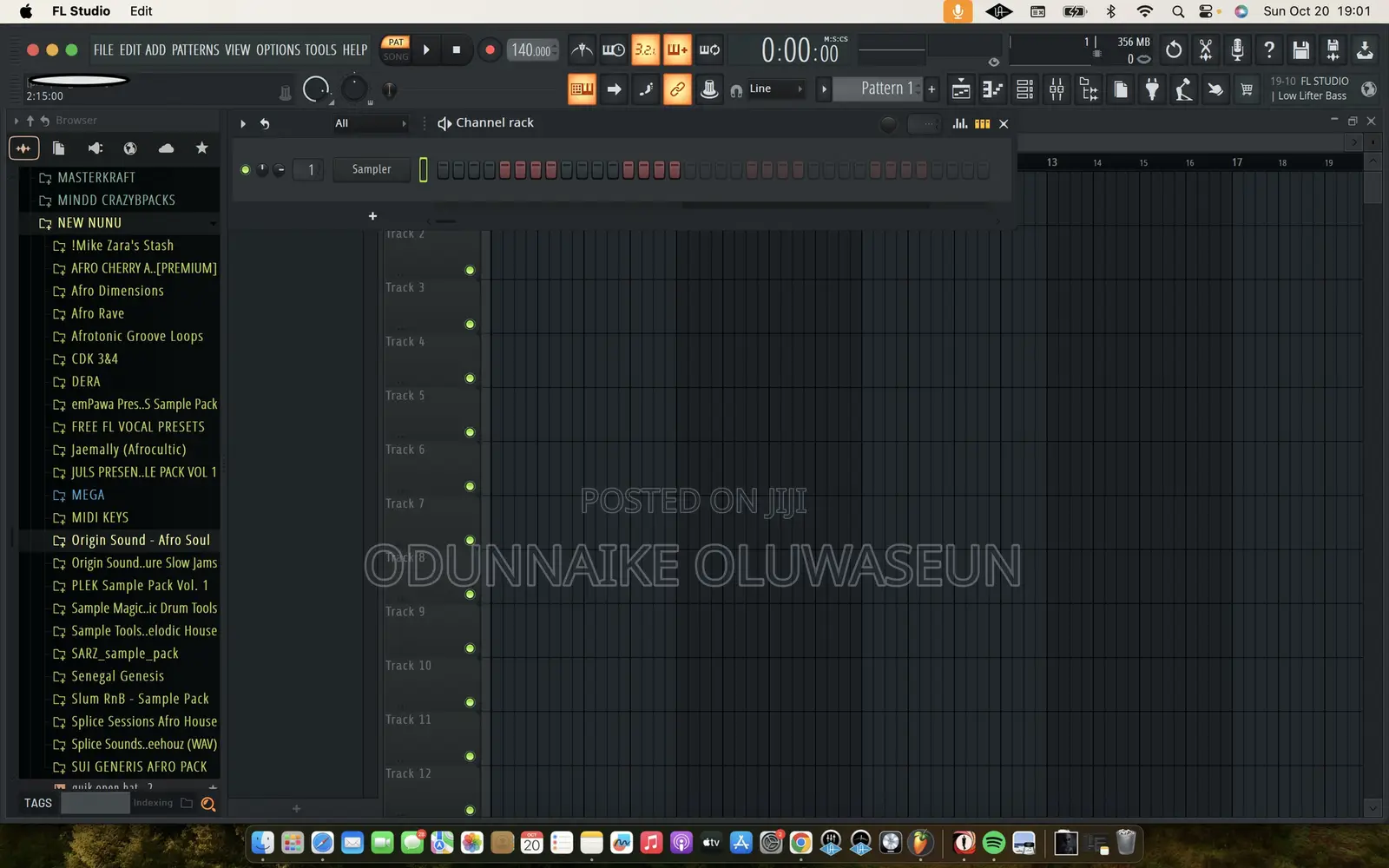Open the Line snap mode dropdown

[776, 89]
